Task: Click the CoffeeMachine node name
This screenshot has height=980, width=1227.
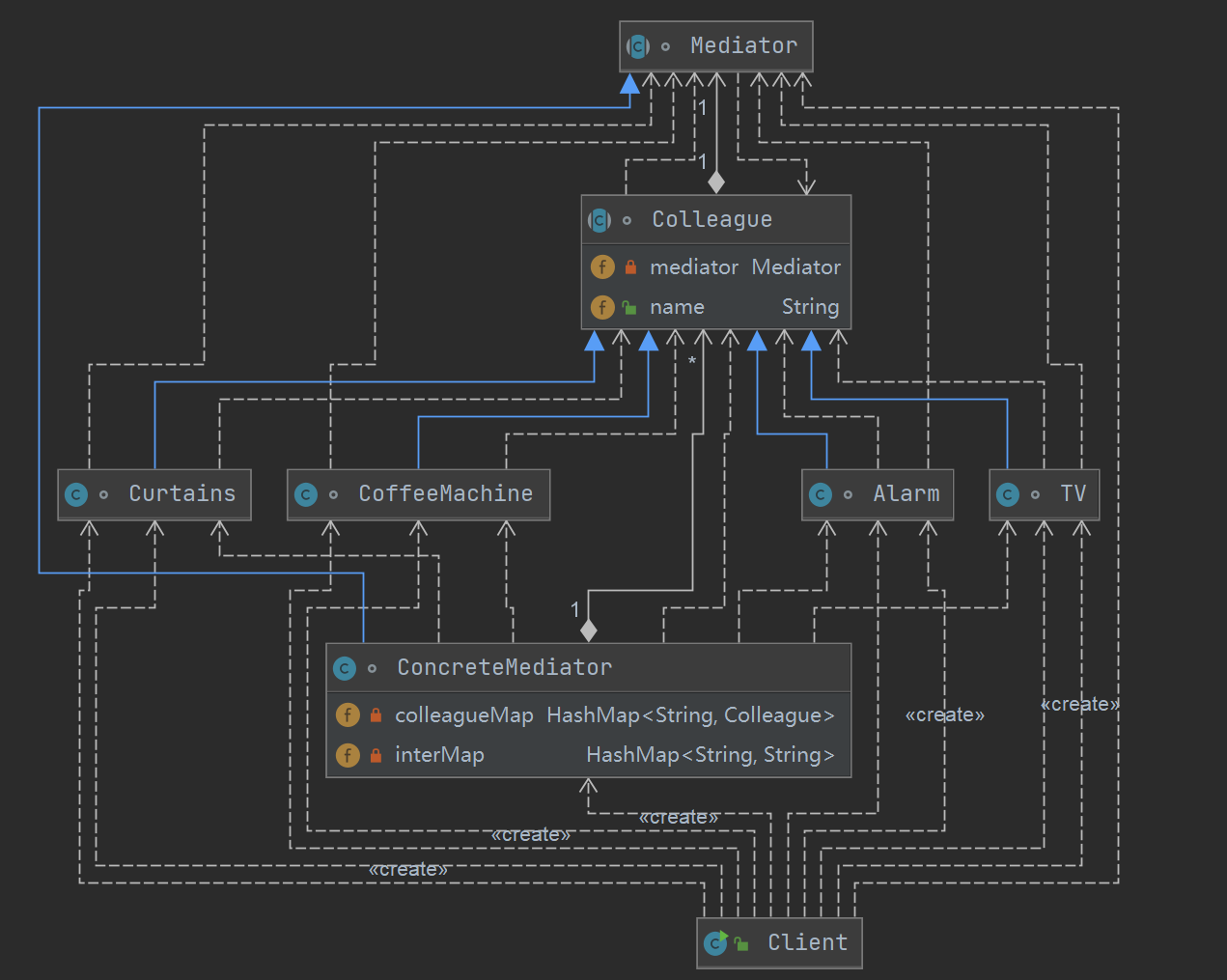Action: tap(445, 494)
